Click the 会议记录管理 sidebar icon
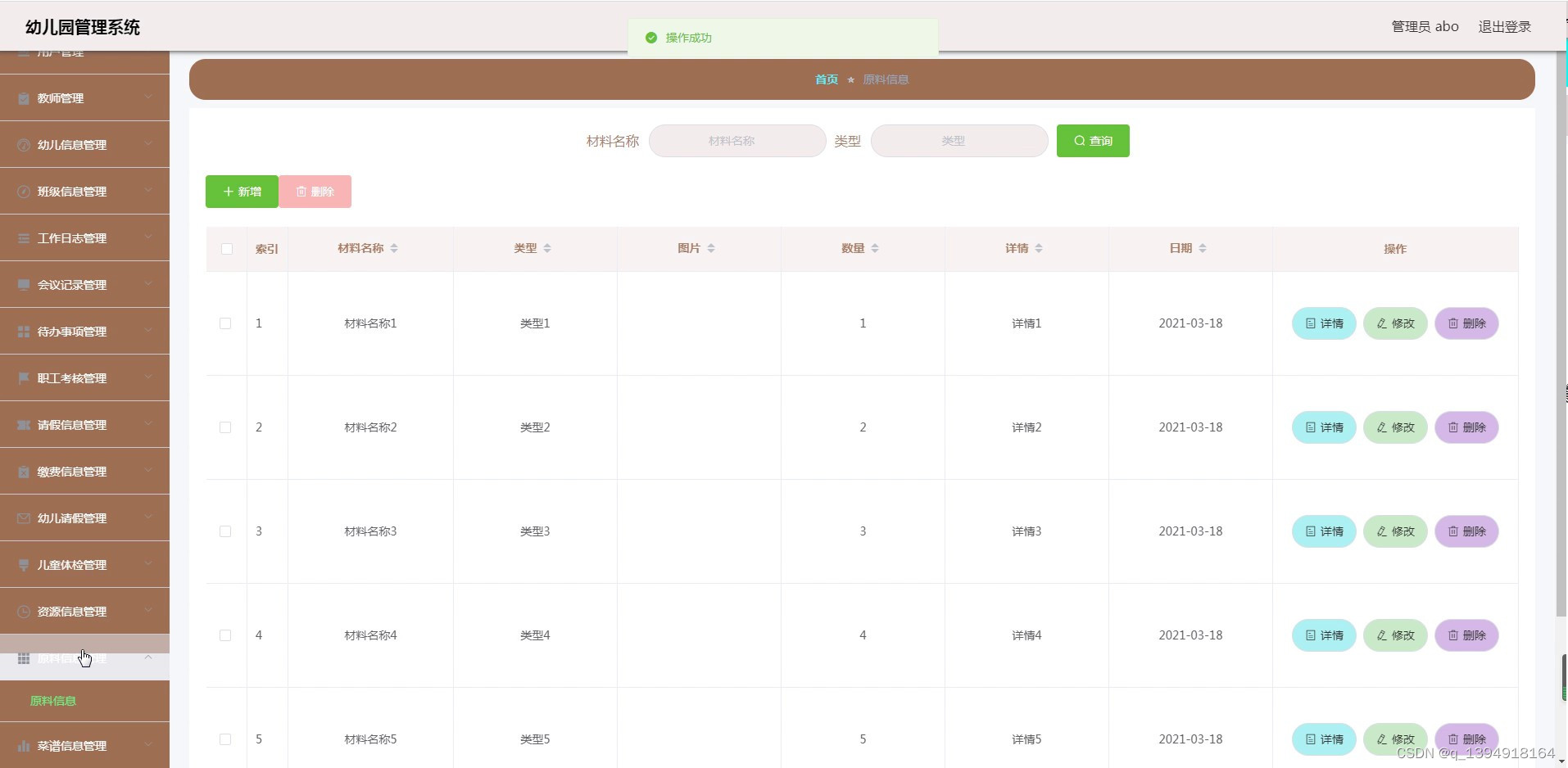 (24, 285)
